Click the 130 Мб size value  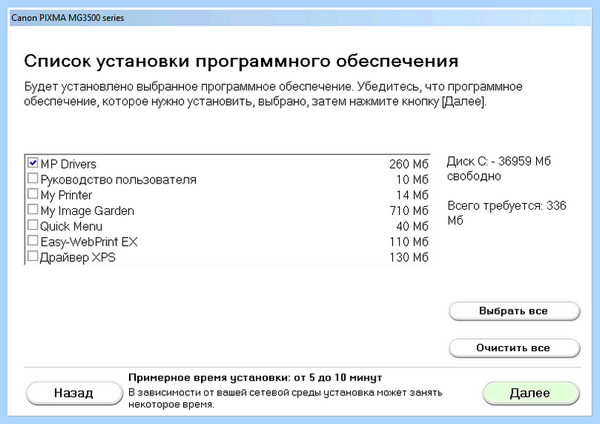pos(409,258)
